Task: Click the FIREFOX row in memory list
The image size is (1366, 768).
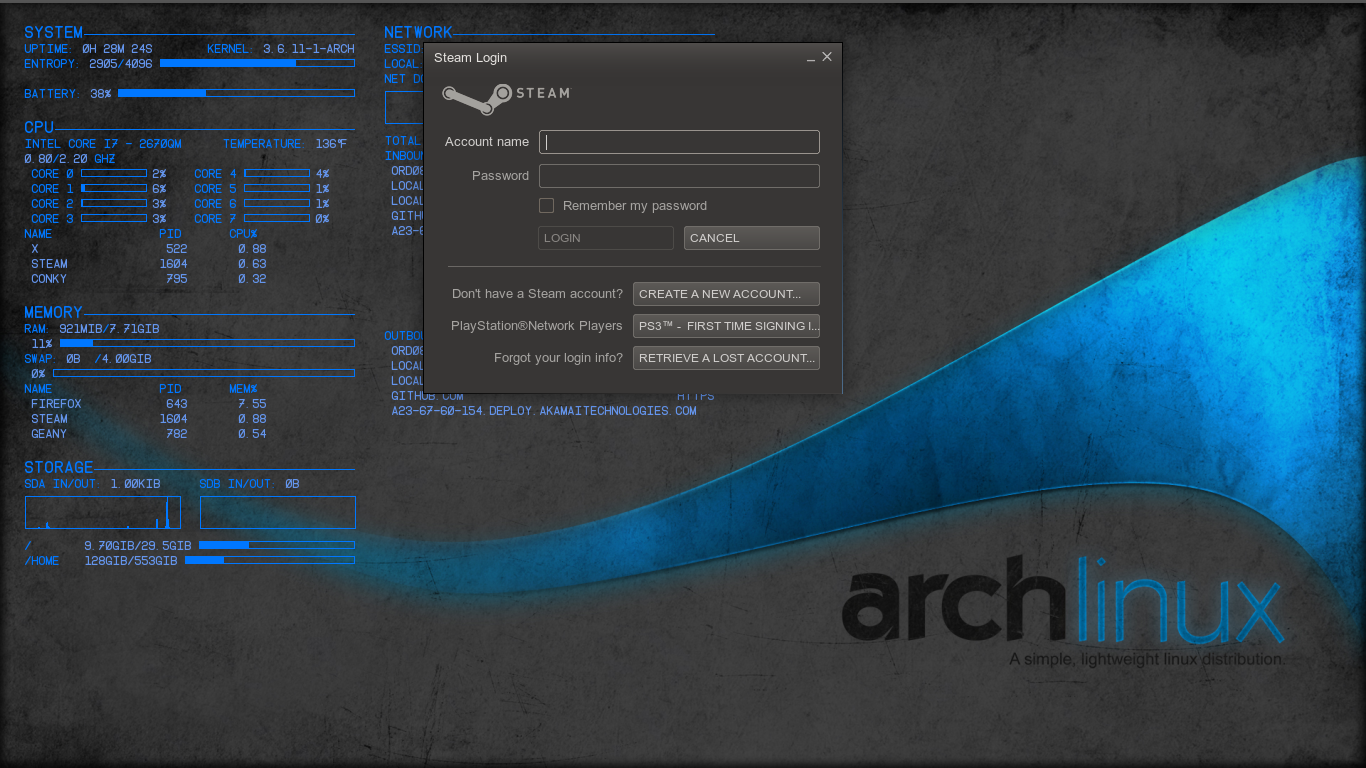Action: tap(149, 404)
